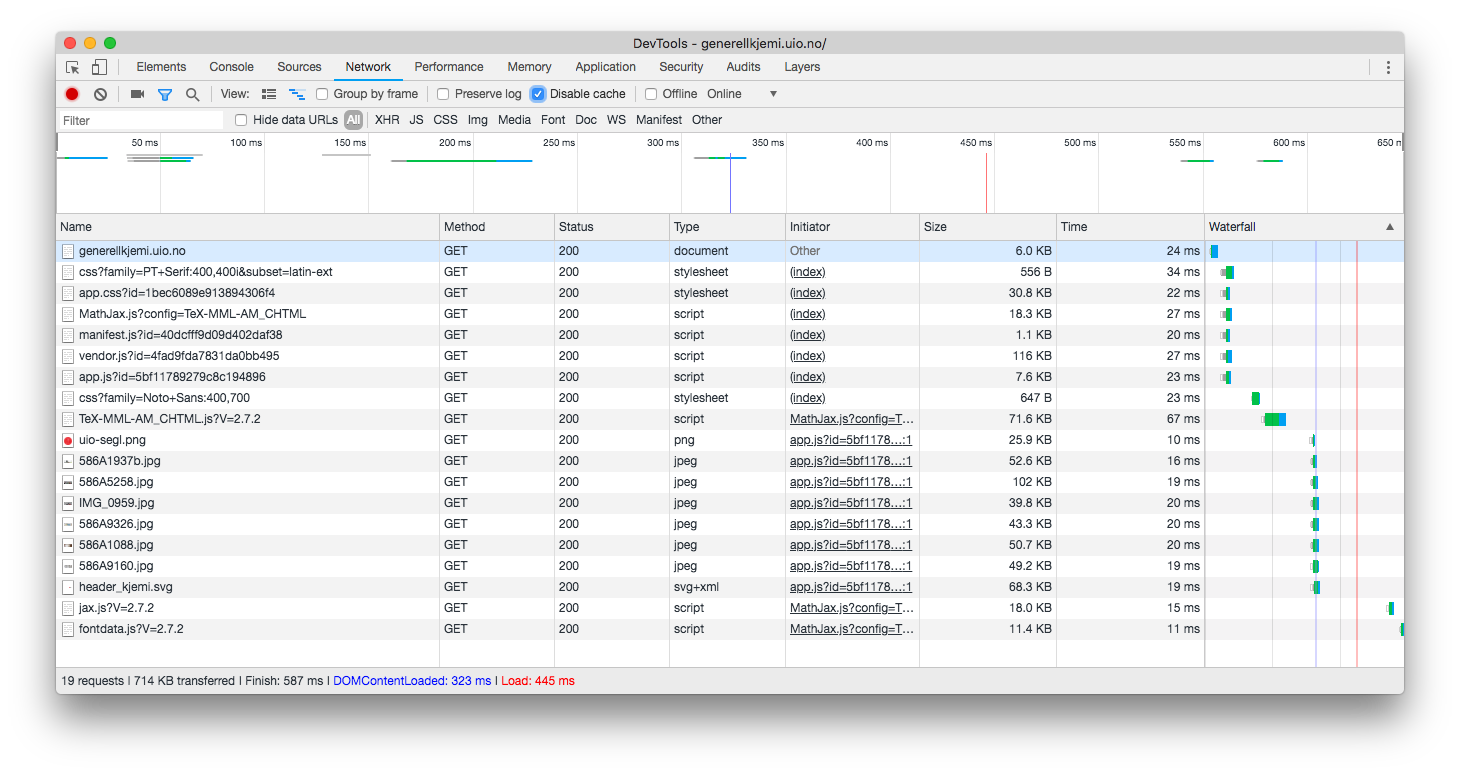Check the Hide data URLs checkbox
The image size is (1460, 774).
tap(241, 120)
